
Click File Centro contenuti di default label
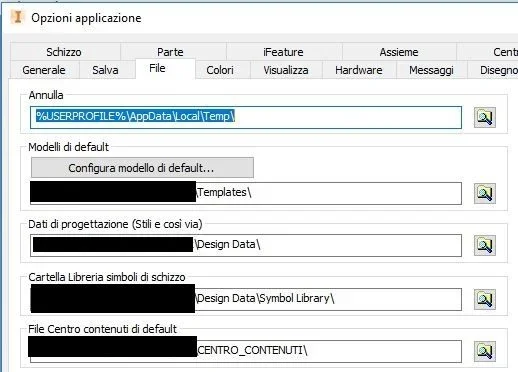pos(102,329)
